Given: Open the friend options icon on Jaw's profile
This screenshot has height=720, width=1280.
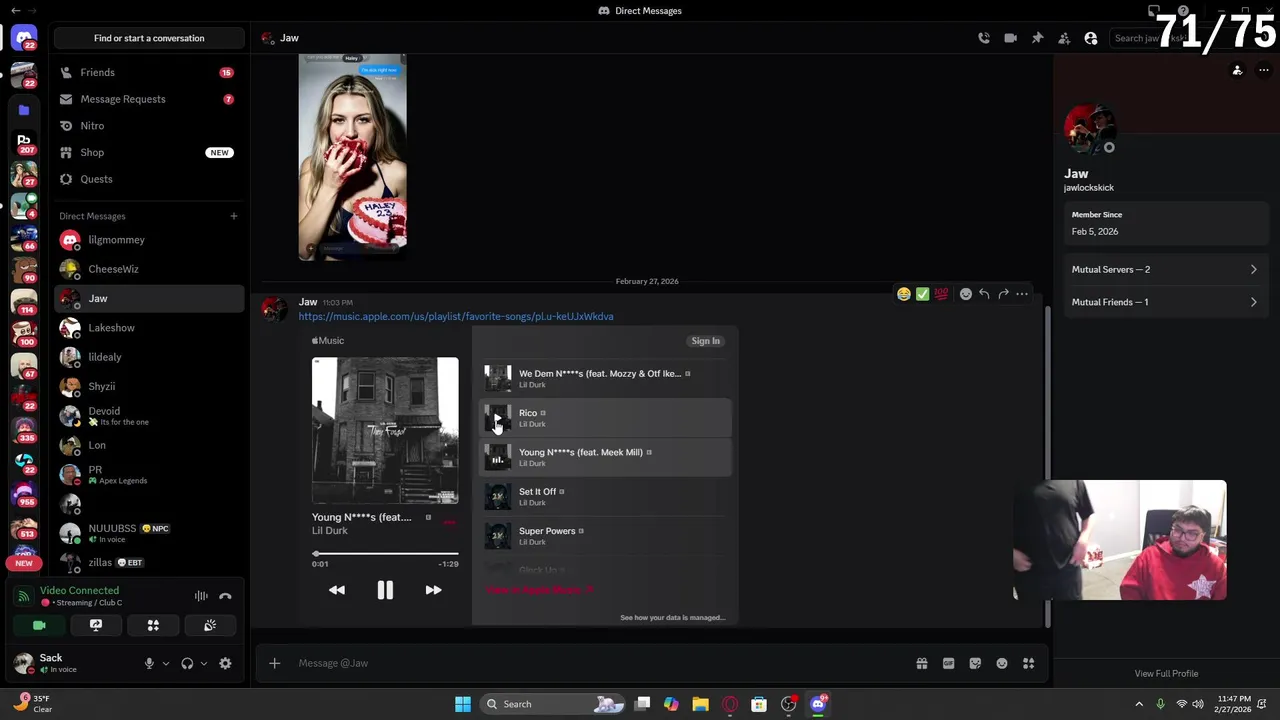Looking at the screenshot, I should coord(1237,70).
